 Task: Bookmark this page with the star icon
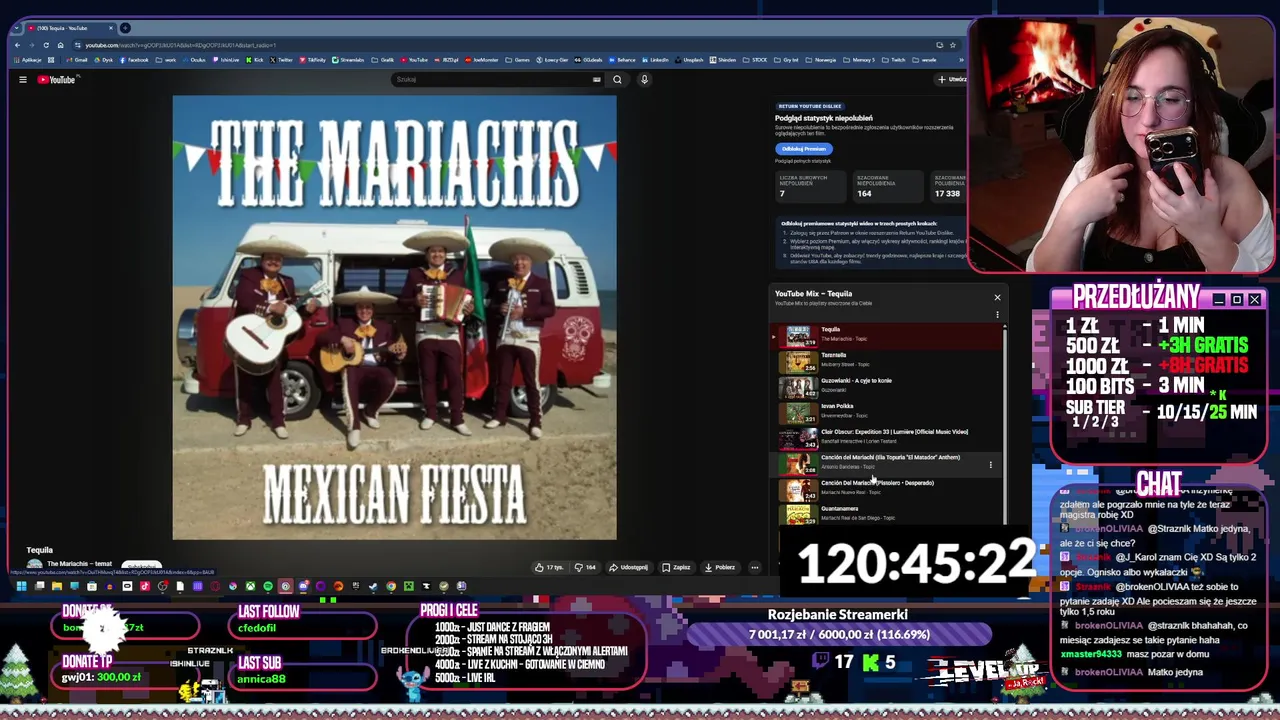[x=953, y=45]
